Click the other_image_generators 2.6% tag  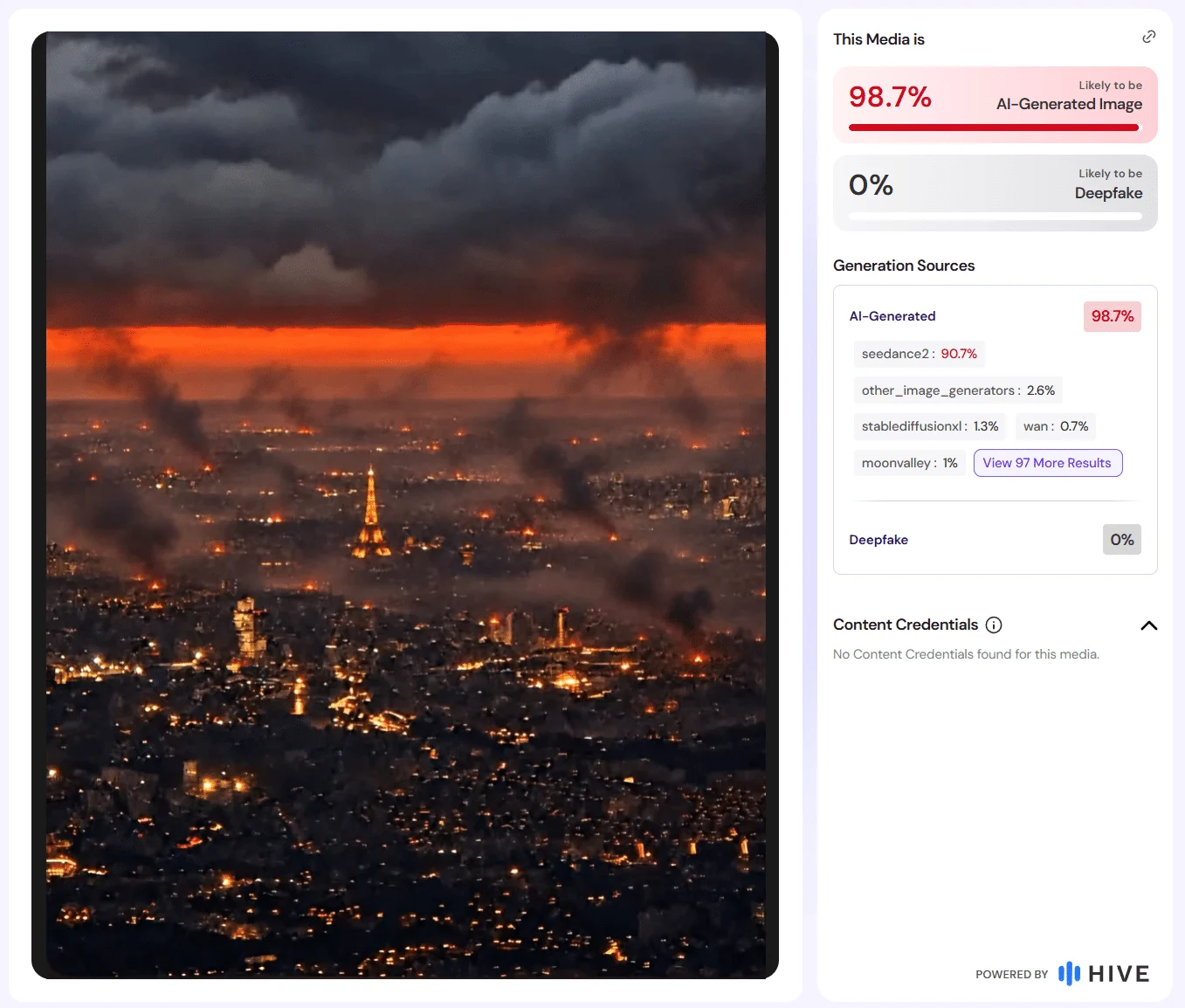click(x=958, y=390)
